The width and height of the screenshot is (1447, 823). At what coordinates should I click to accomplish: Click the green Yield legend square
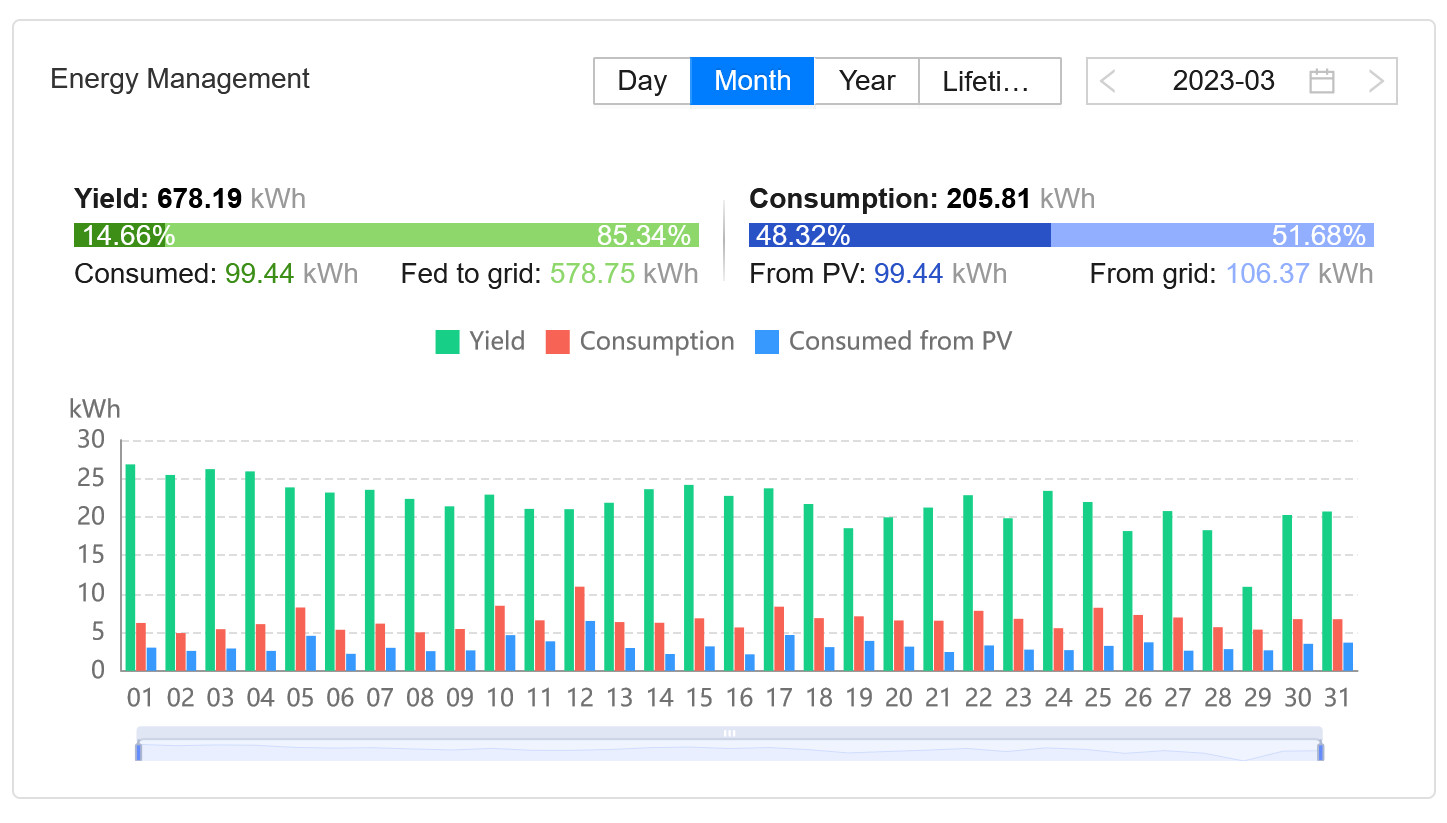coord(447,341)
